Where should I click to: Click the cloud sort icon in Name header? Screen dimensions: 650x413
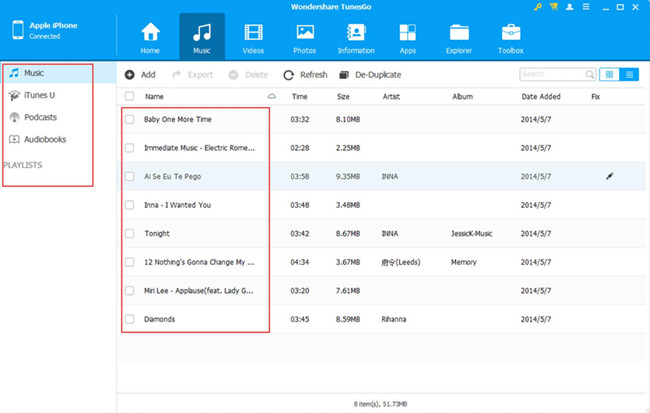click(272, 96)
